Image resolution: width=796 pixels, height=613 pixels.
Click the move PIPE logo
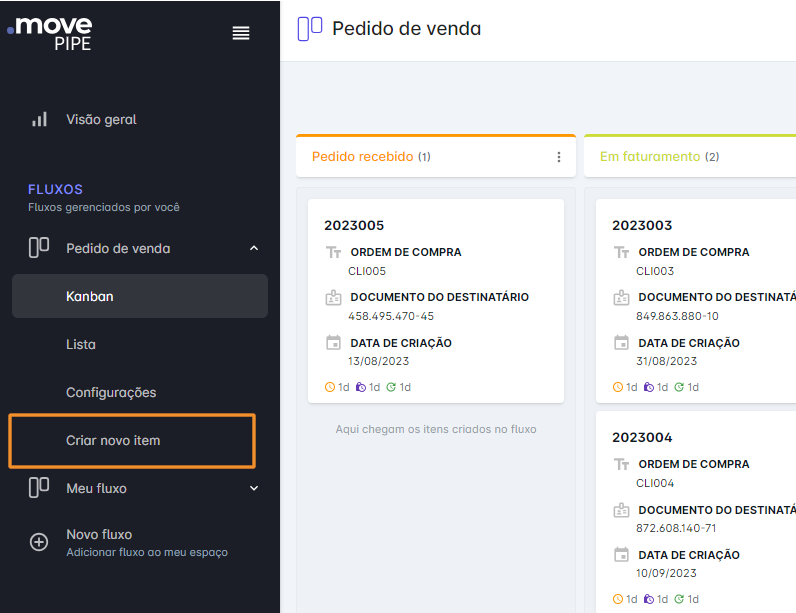tap(50, 33)
